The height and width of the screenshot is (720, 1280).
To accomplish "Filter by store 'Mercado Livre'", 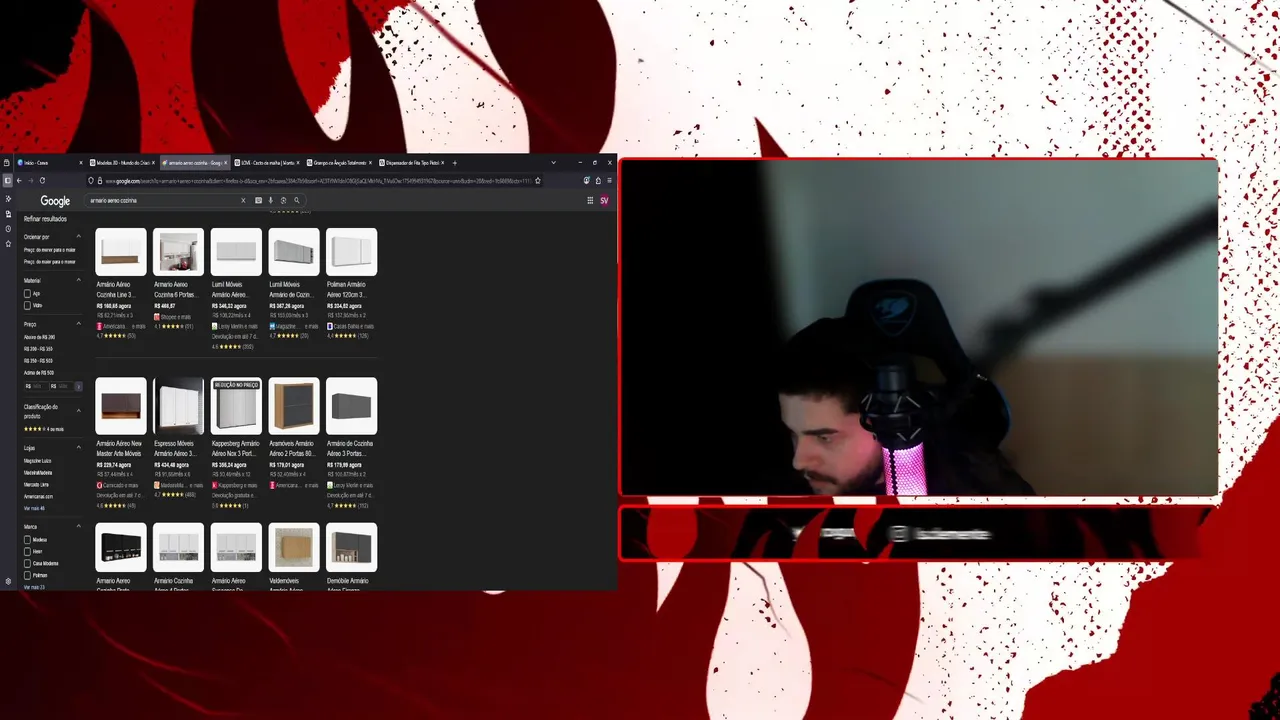I will coord(36,485).
